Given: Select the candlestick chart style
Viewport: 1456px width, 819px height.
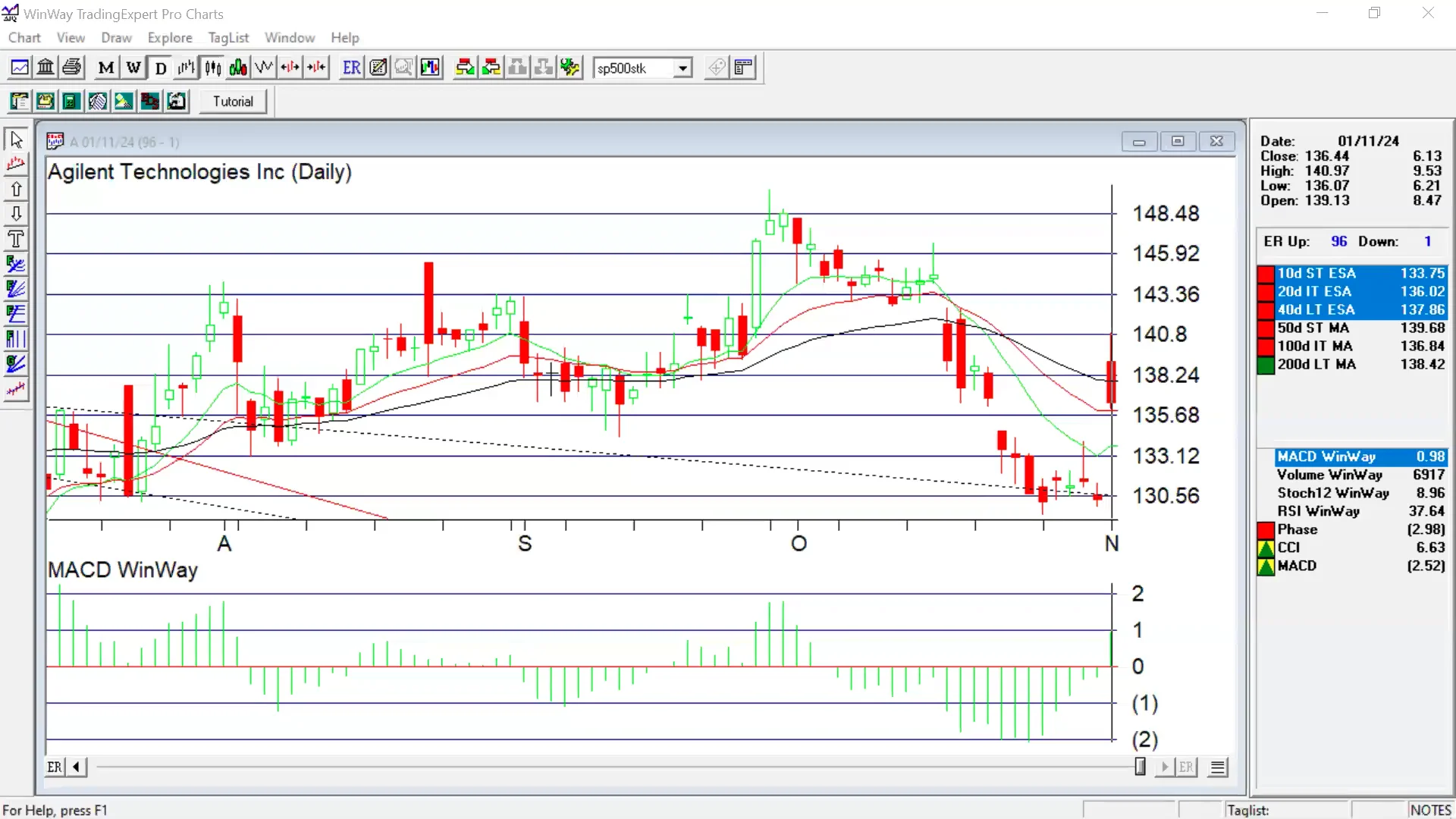Looking at the screenshot, I should (x=212, y=67).
